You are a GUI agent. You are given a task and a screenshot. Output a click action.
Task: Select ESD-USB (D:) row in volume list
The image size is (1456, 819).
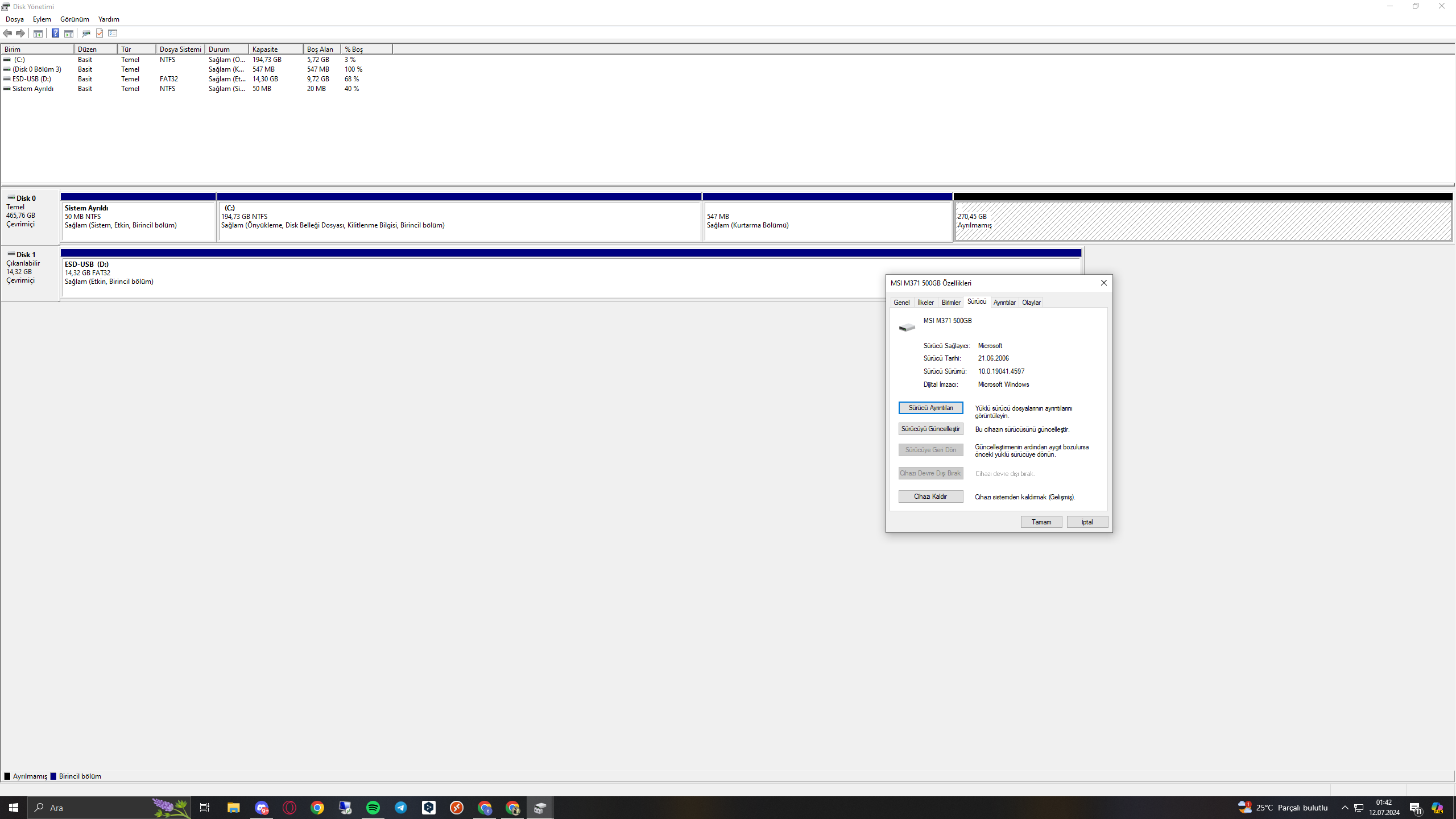(x=32, y=79)
